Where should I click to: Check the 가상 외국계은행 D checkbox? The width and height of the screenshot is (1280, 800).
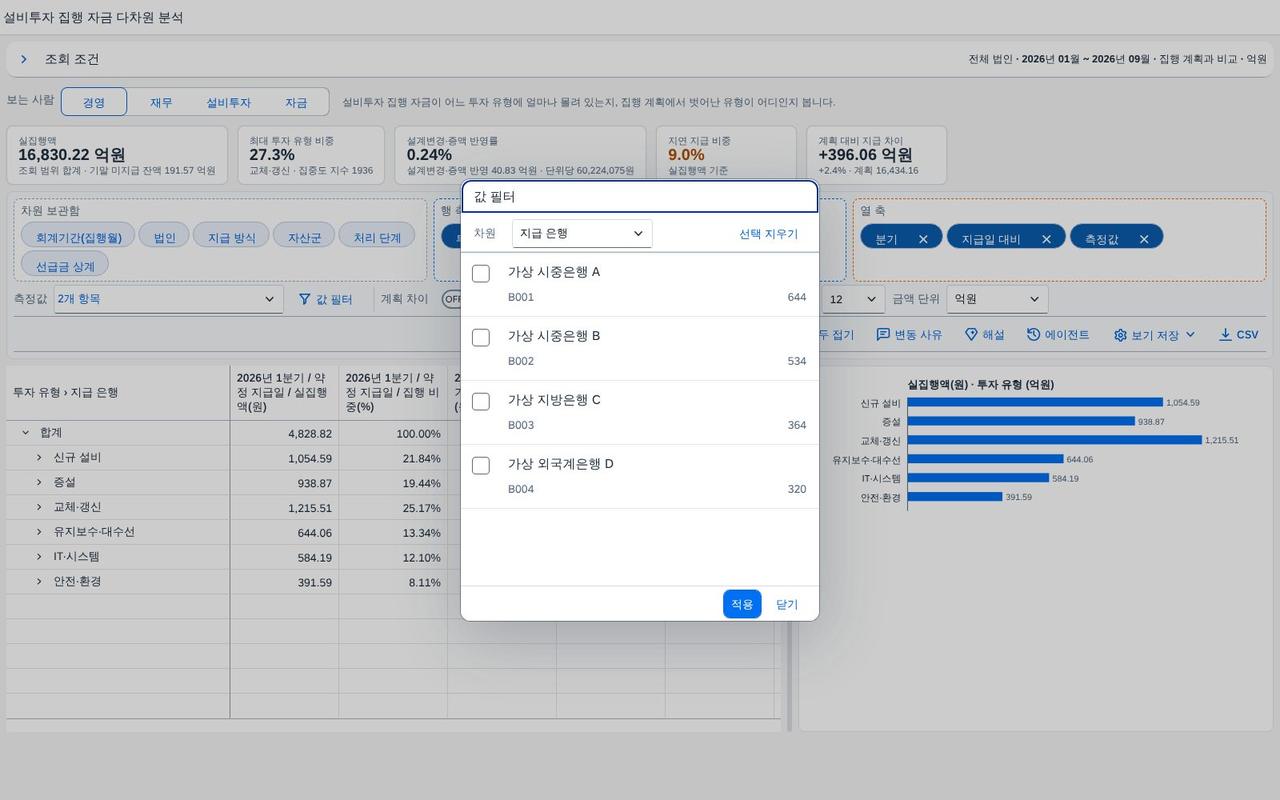click(x=481, y=465)
